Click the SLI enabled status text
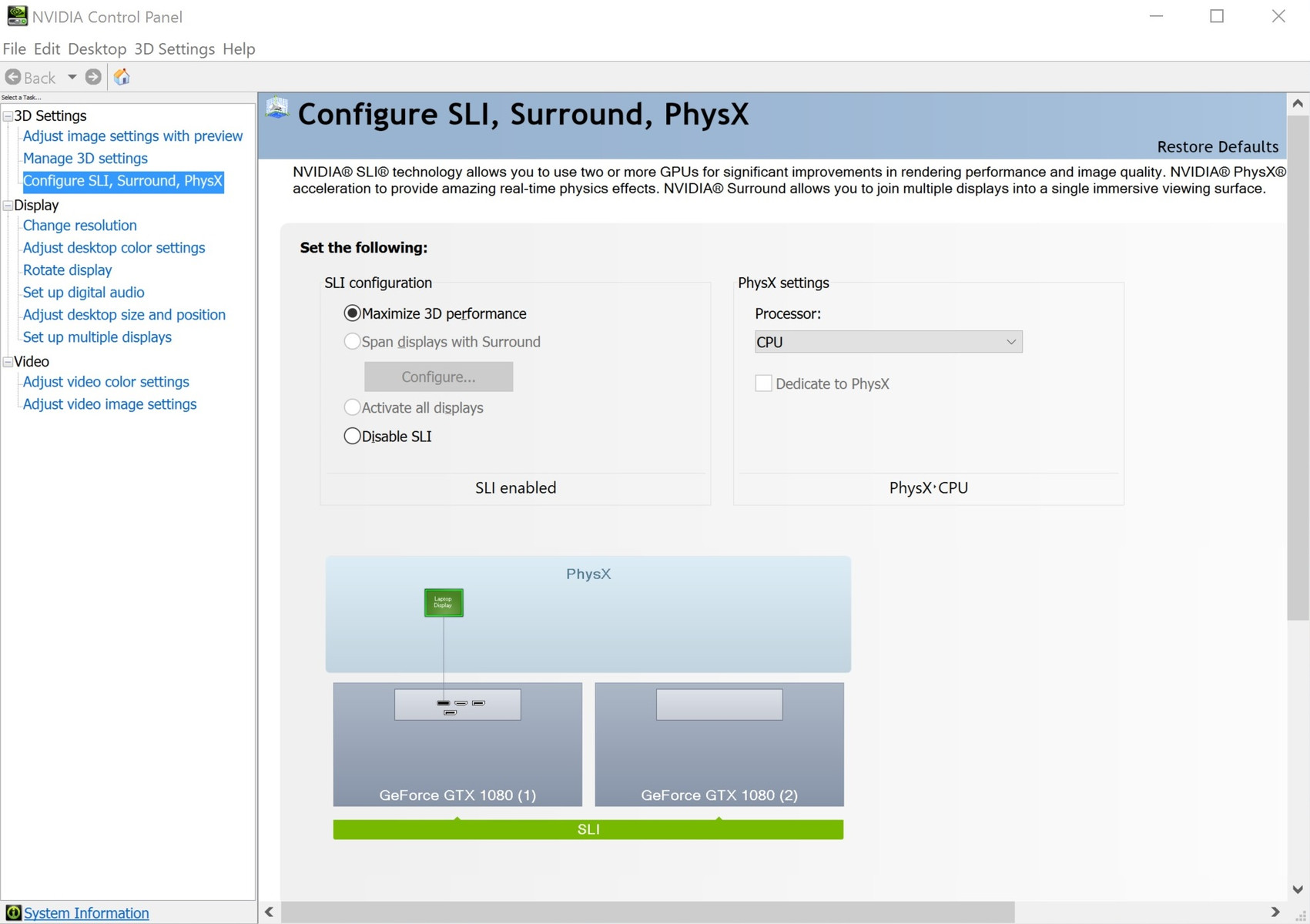Viewport: 1310px width, 924px height. coord(516,488)
